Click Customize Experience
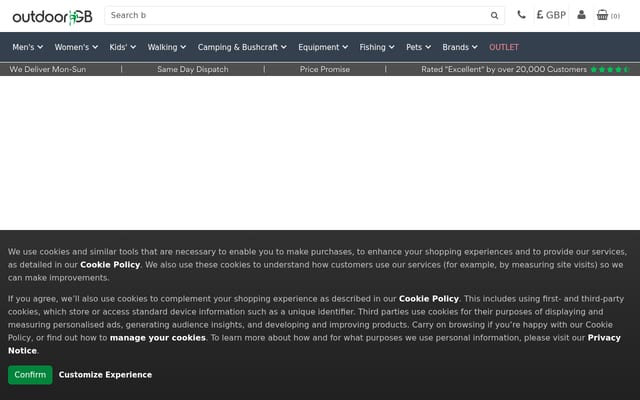Screen dimensions: 640x400 (x=105, y=375)
